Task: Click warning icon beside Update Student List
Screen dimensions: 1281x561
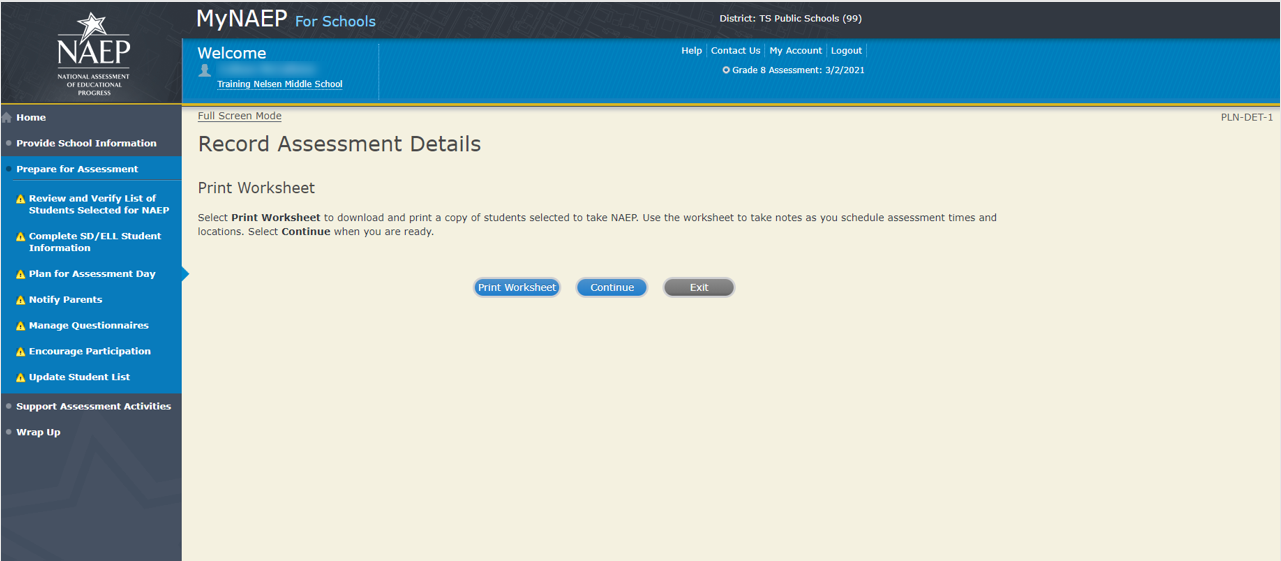Action: pyautogui.click(x=20, y=378)
